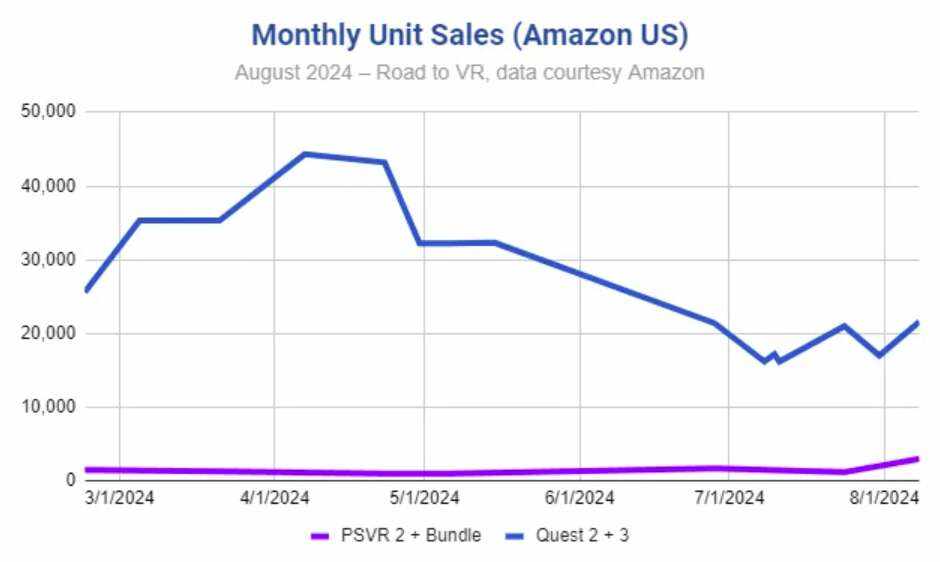Click the subtitle mentioning Road to VR

[x=469, y=73]
